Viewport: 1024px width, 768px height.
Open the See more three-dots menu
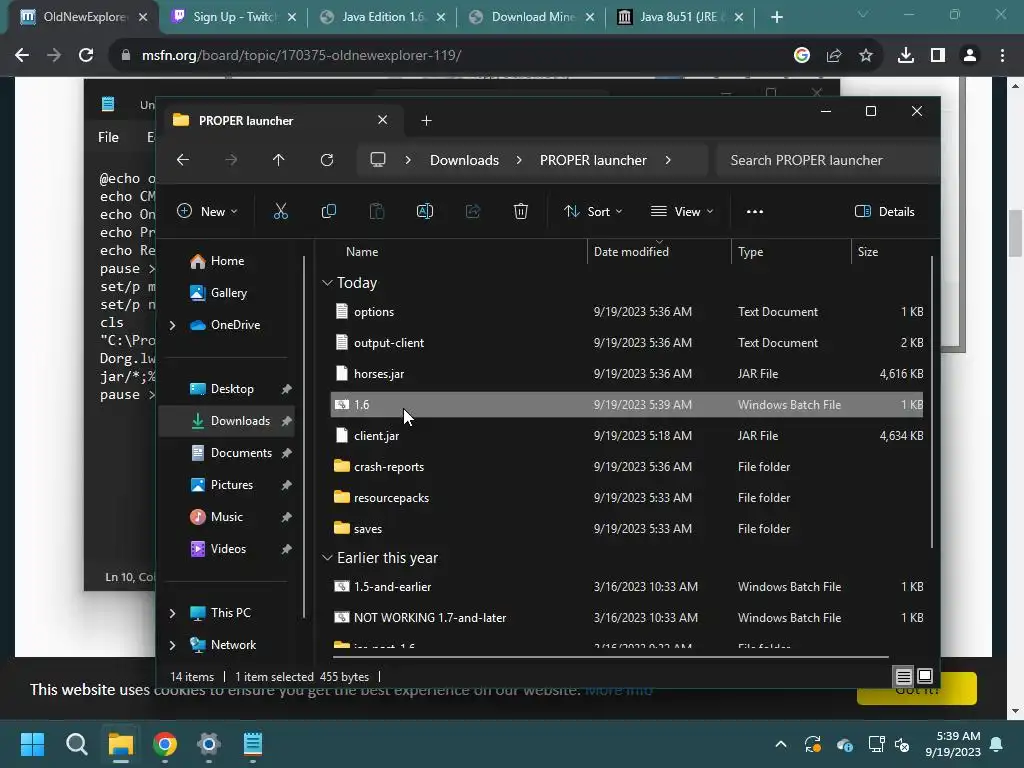tap(755, 212)
